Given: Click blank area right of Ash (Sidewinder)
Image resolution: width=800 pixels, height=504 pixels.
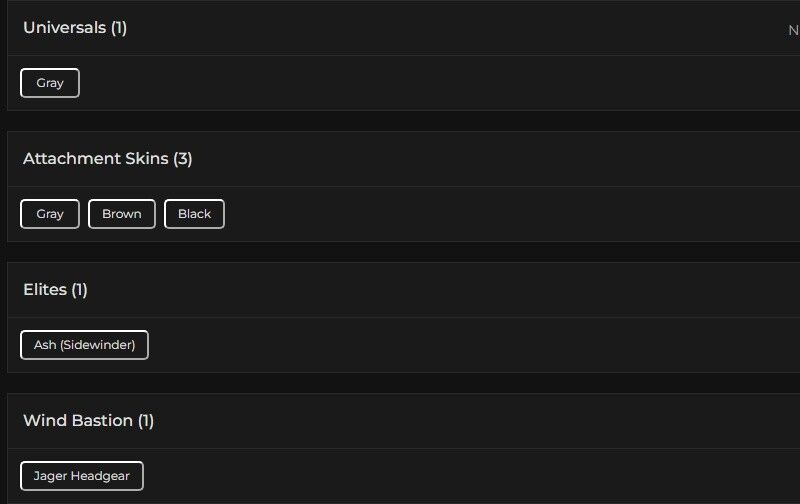Looking at the screenshot, I should click(450, 345).
